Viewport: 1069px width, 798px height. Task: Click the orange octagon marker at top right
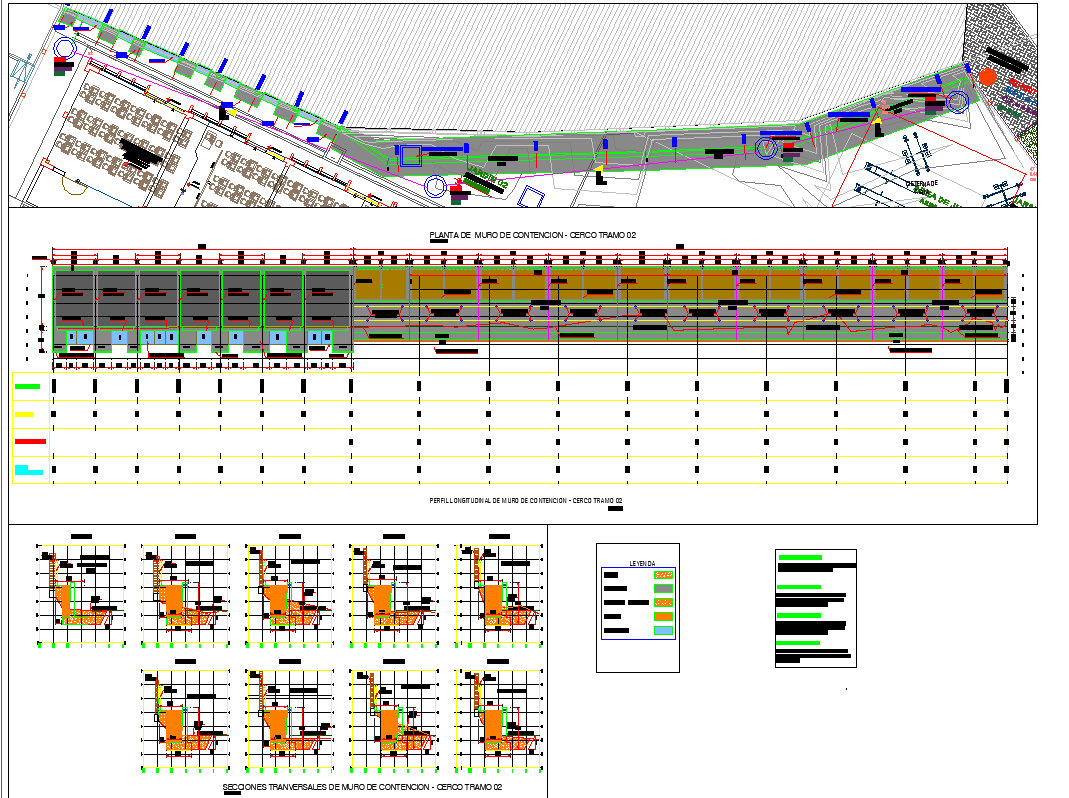point(986,75)
